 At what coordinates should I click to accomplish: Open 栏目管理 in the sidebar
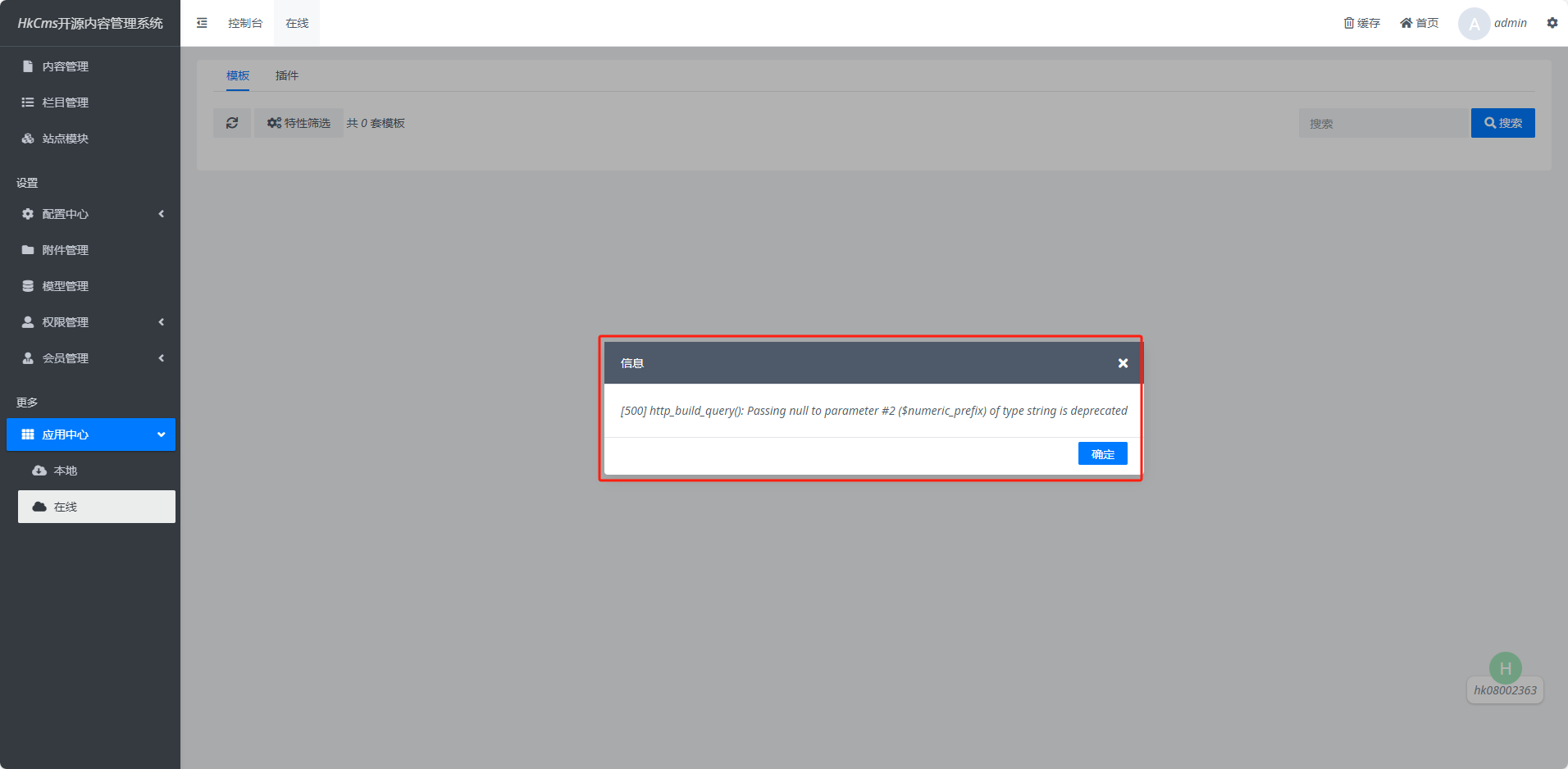[x=90, y=102]
